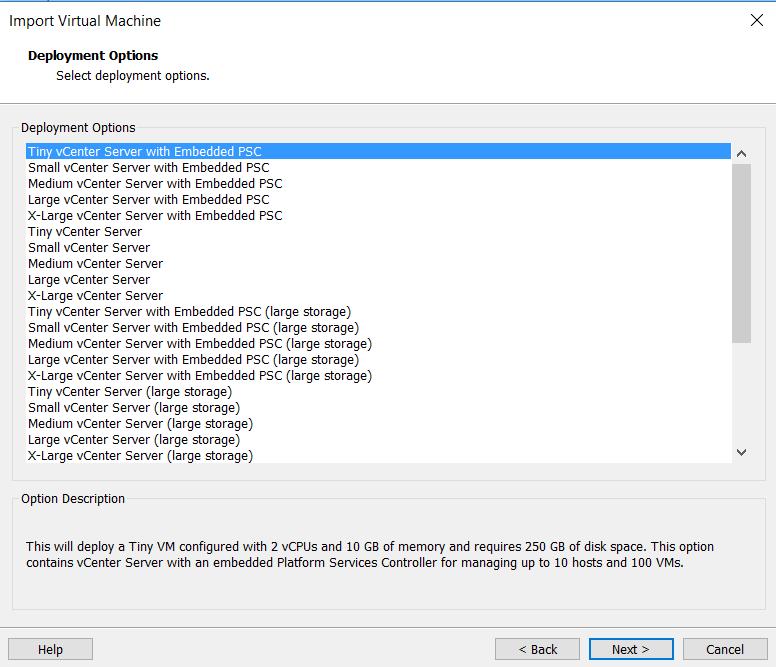This screenshot has height=667, width=776.
Task: Pick Large vCenter Server with Embedded PSC
Action: click(x=378, y=199)
